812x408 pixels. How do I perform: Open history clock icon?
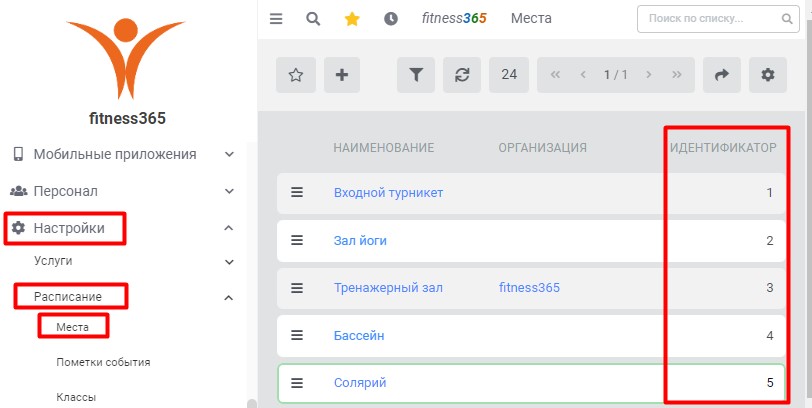[391, 19]
